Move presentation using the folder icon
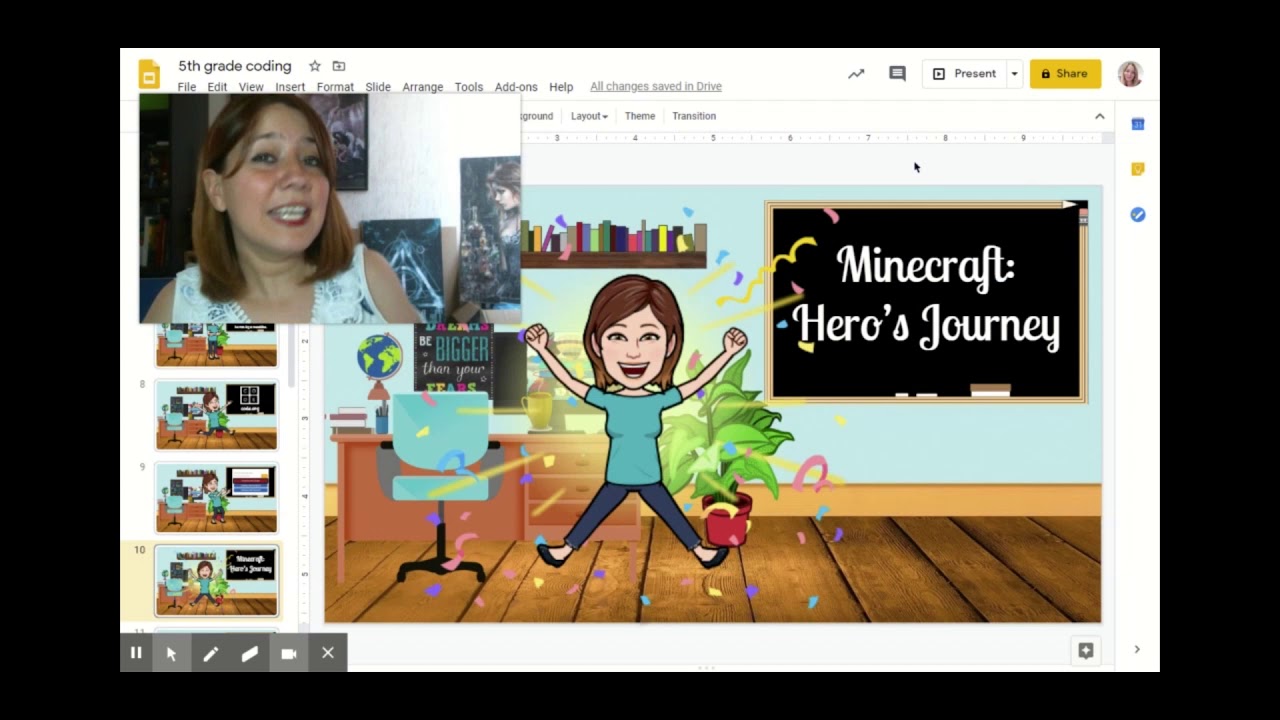Screen dimensions: 1280x720 pos(339,66)
